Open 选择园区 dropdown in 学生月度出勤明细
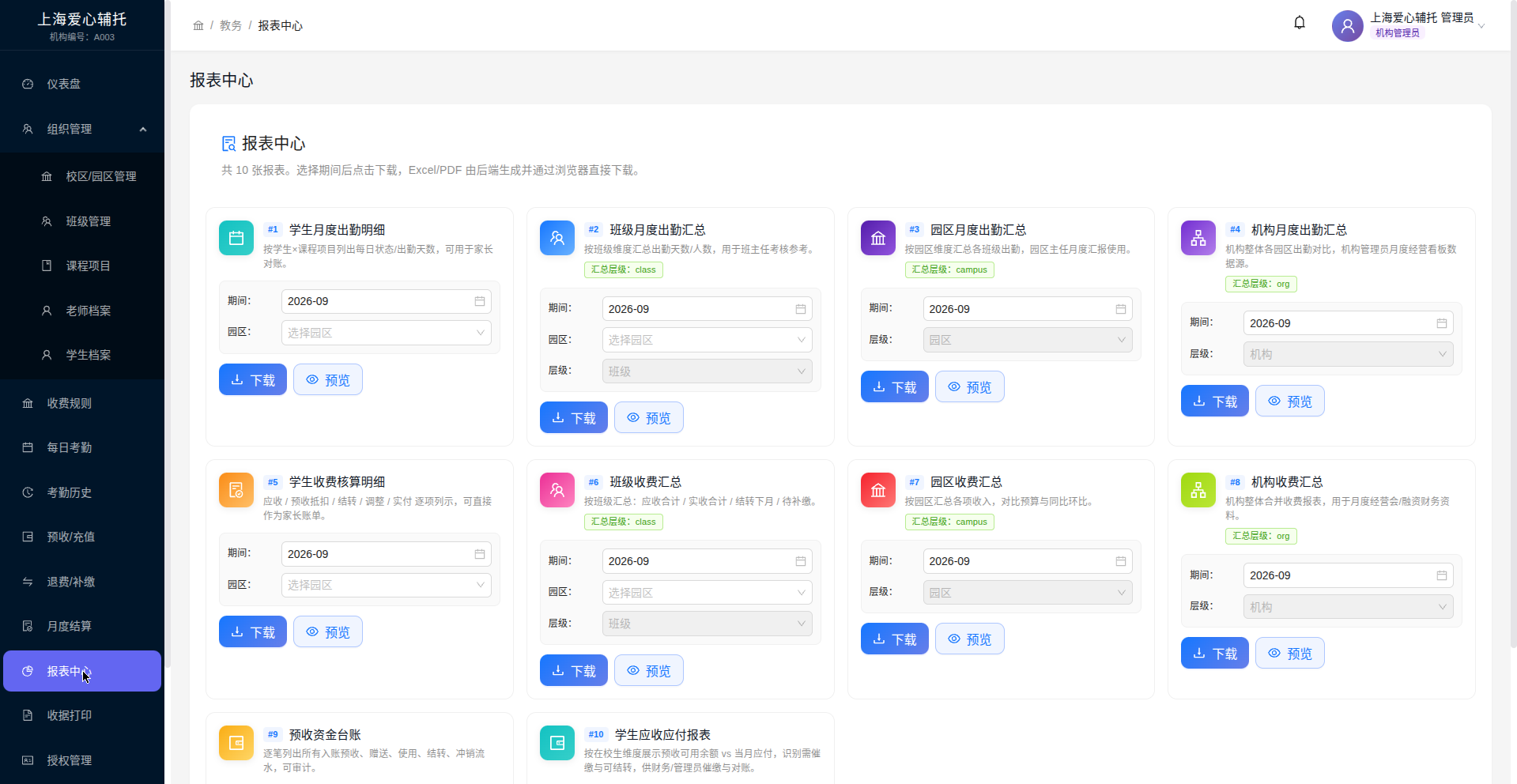This screenshot has width=1517, height=784. click(387, 333)
